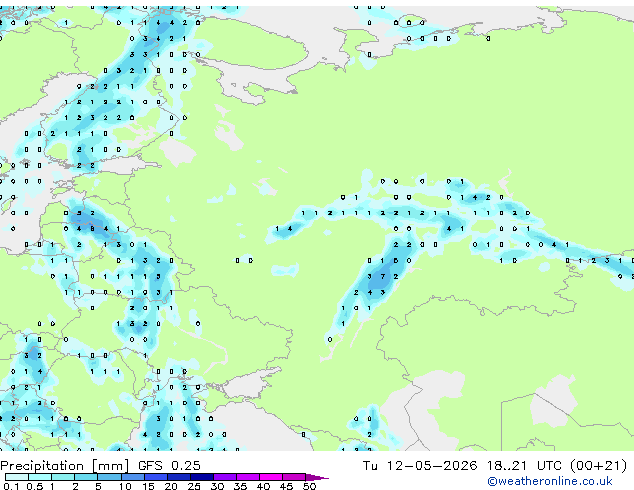The height and width of the screenshot is (490, 634).
Task: Click legend value "0.1"
Action: [x=11, y=486]
